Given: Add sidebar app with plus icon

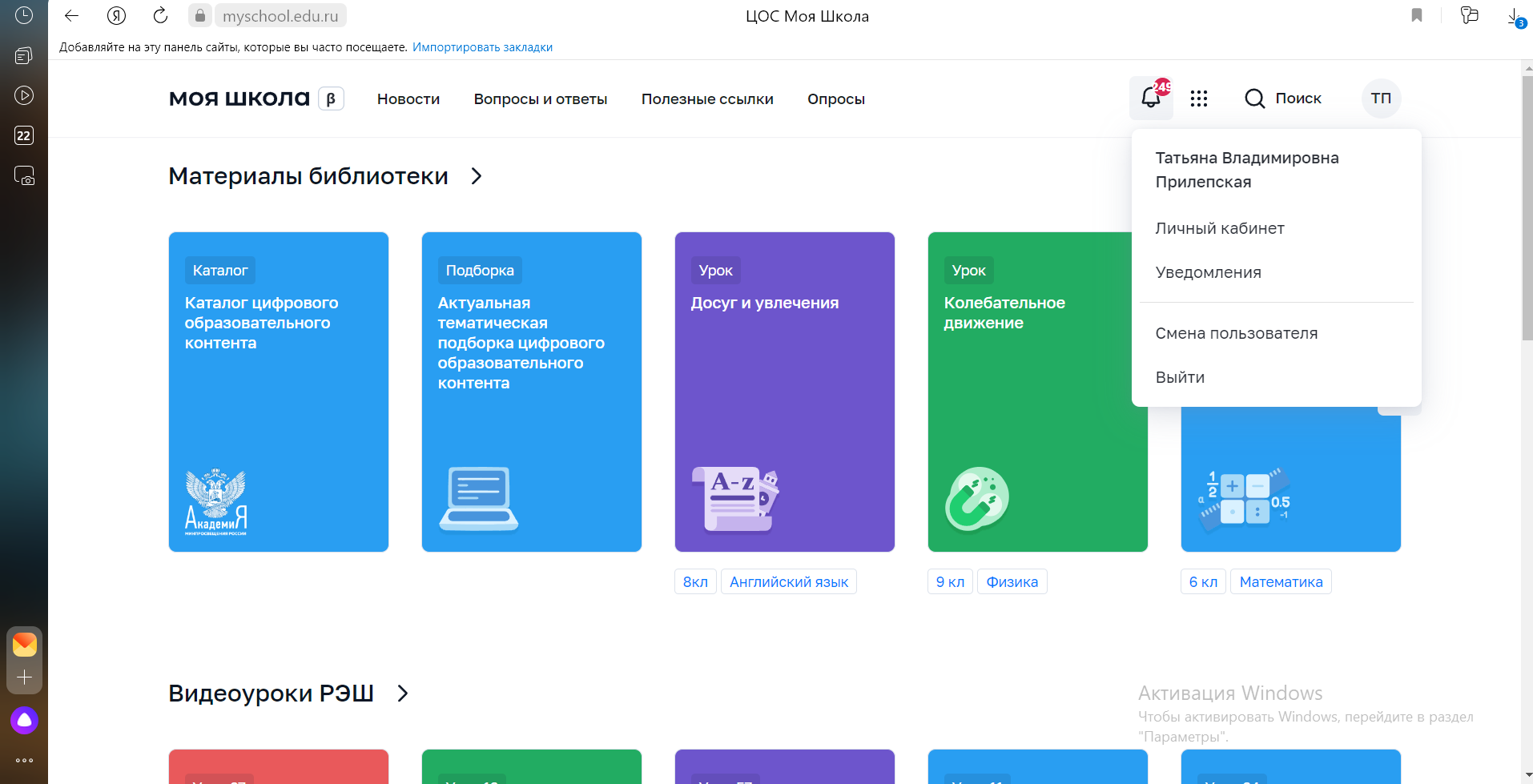Looking at the screenshot, I should click(x=24, y=677).
